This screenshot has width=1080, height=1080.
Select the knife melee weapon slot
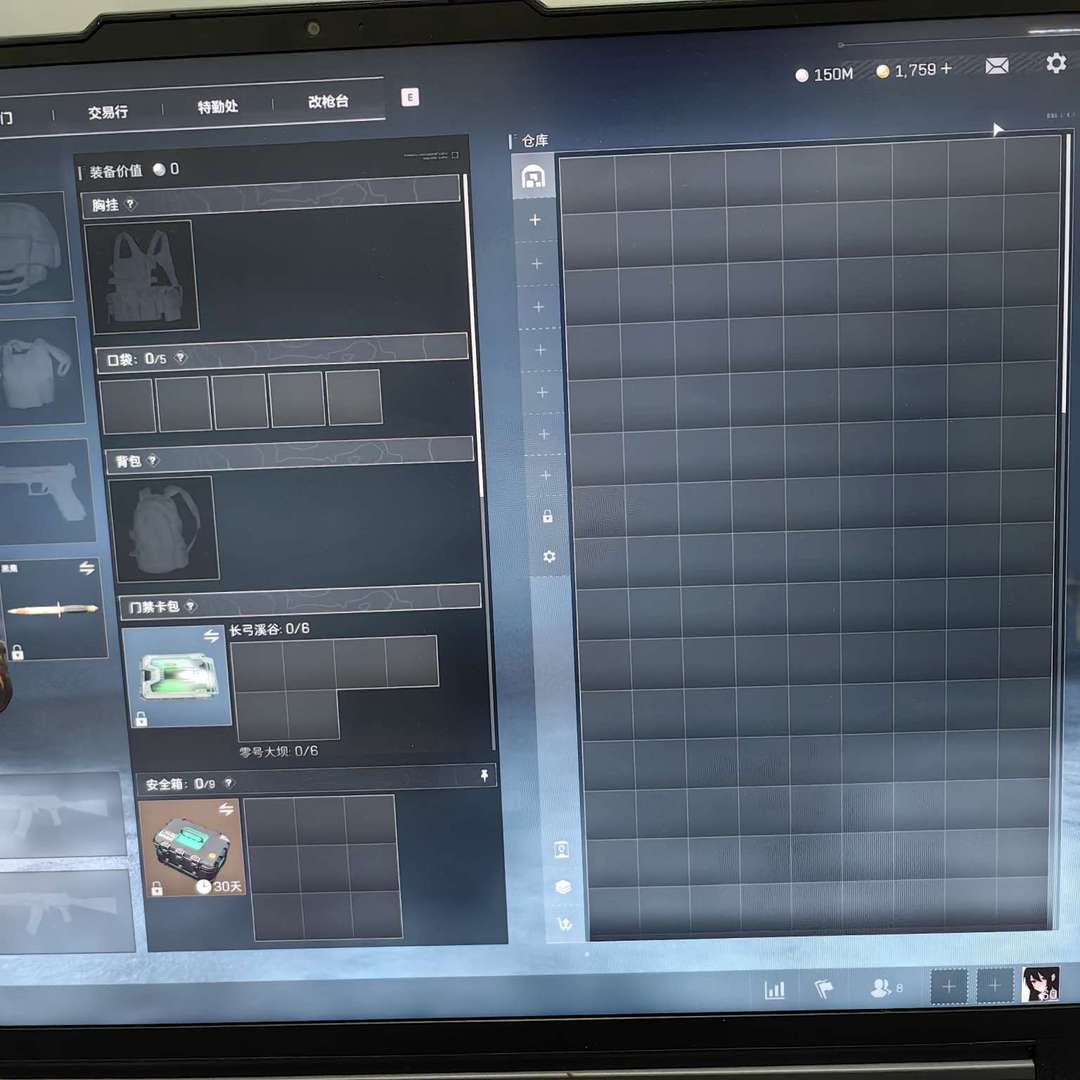(54, 610)
